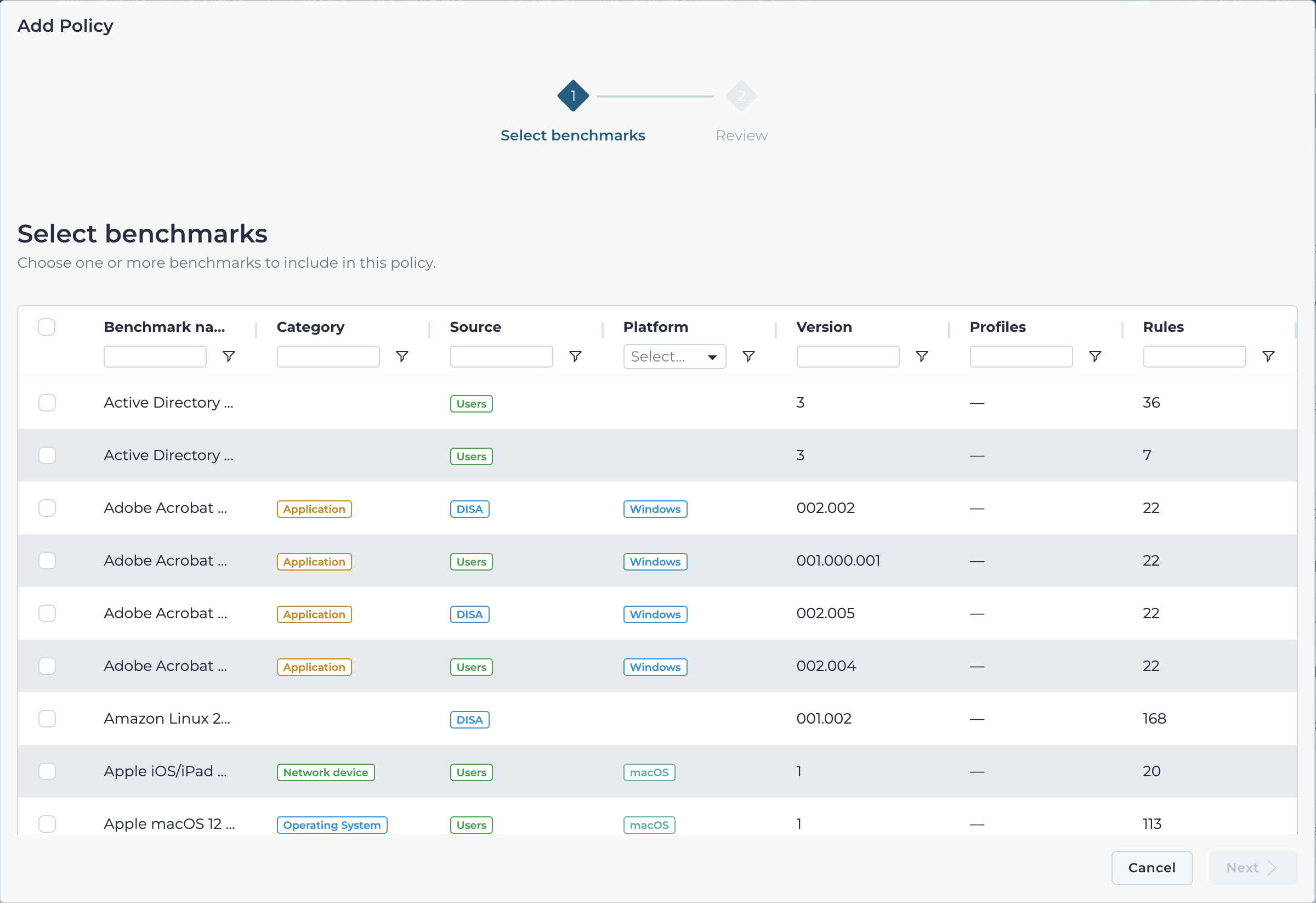Select Adobe Acrobat version 002.002 checkbox
This screenshot has width=1316, height=903.
point(47,508)
